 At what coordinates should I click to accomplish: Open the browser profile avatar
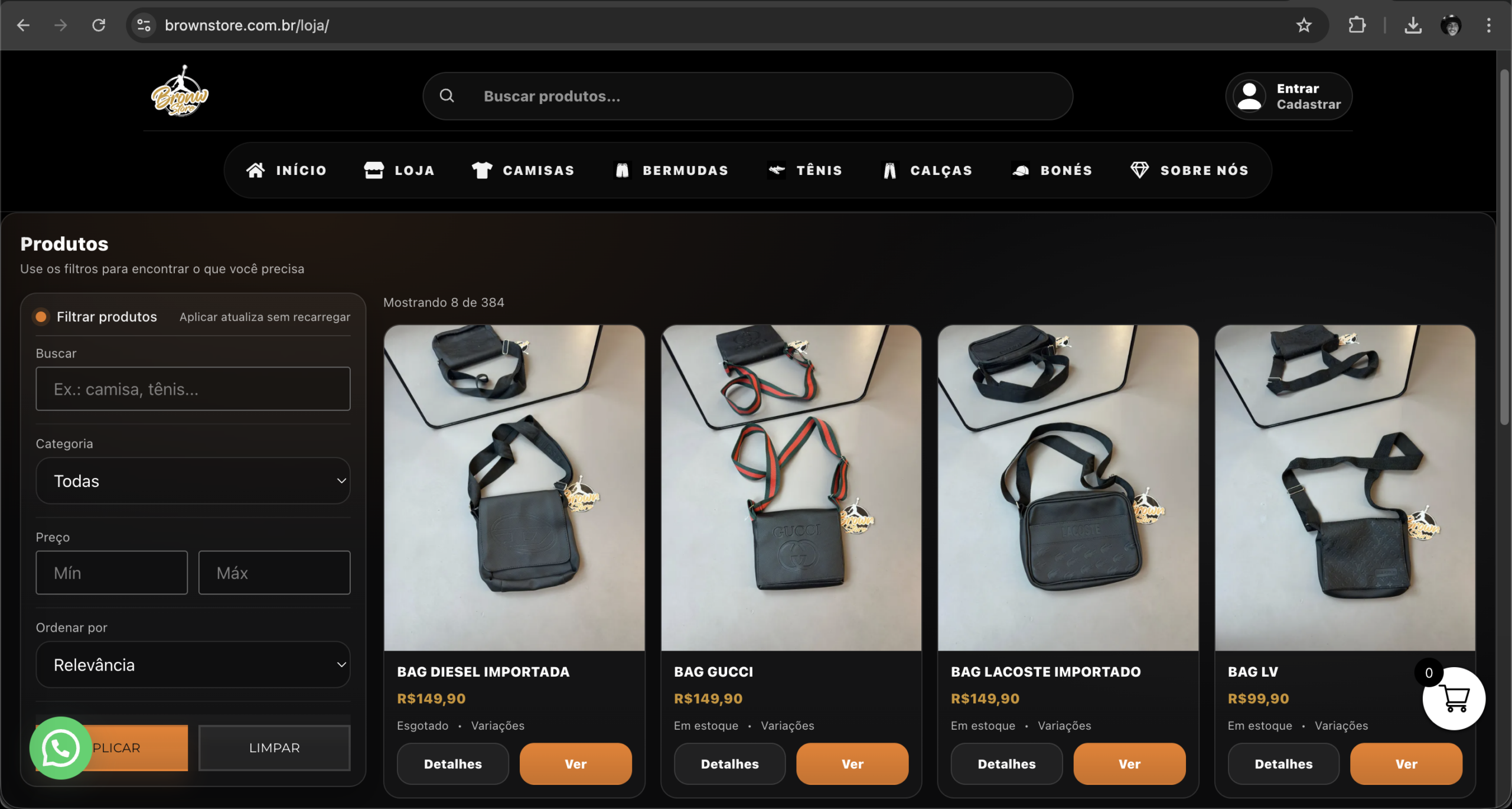[x=1451, y=25]
